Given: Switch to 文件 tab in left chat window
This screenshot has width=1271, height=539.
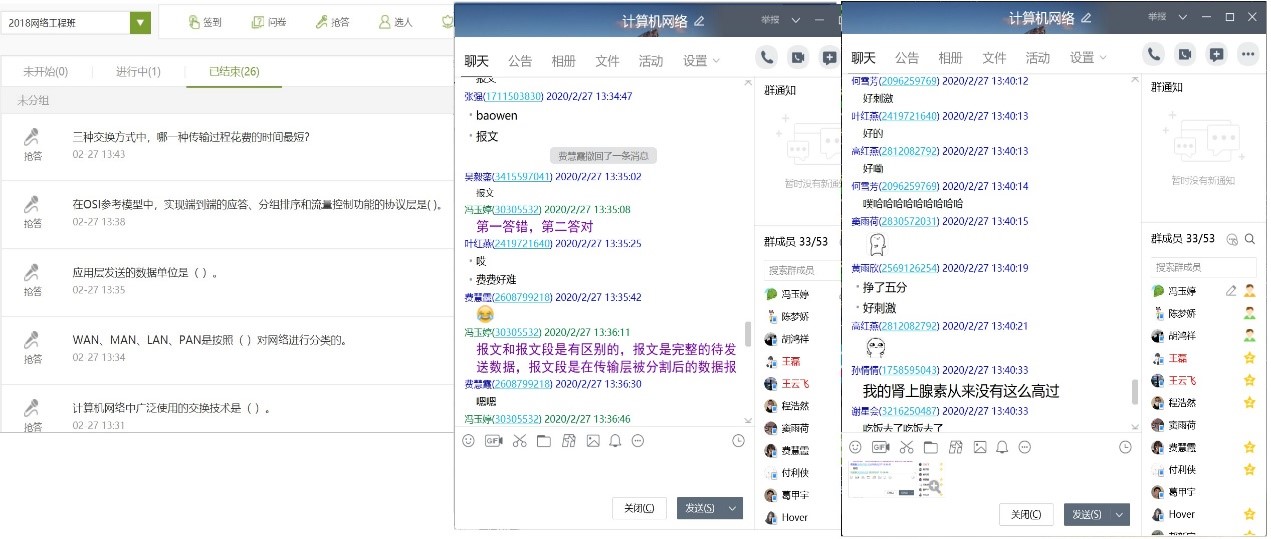Looking at the screenshot, I should pos(607,61).
